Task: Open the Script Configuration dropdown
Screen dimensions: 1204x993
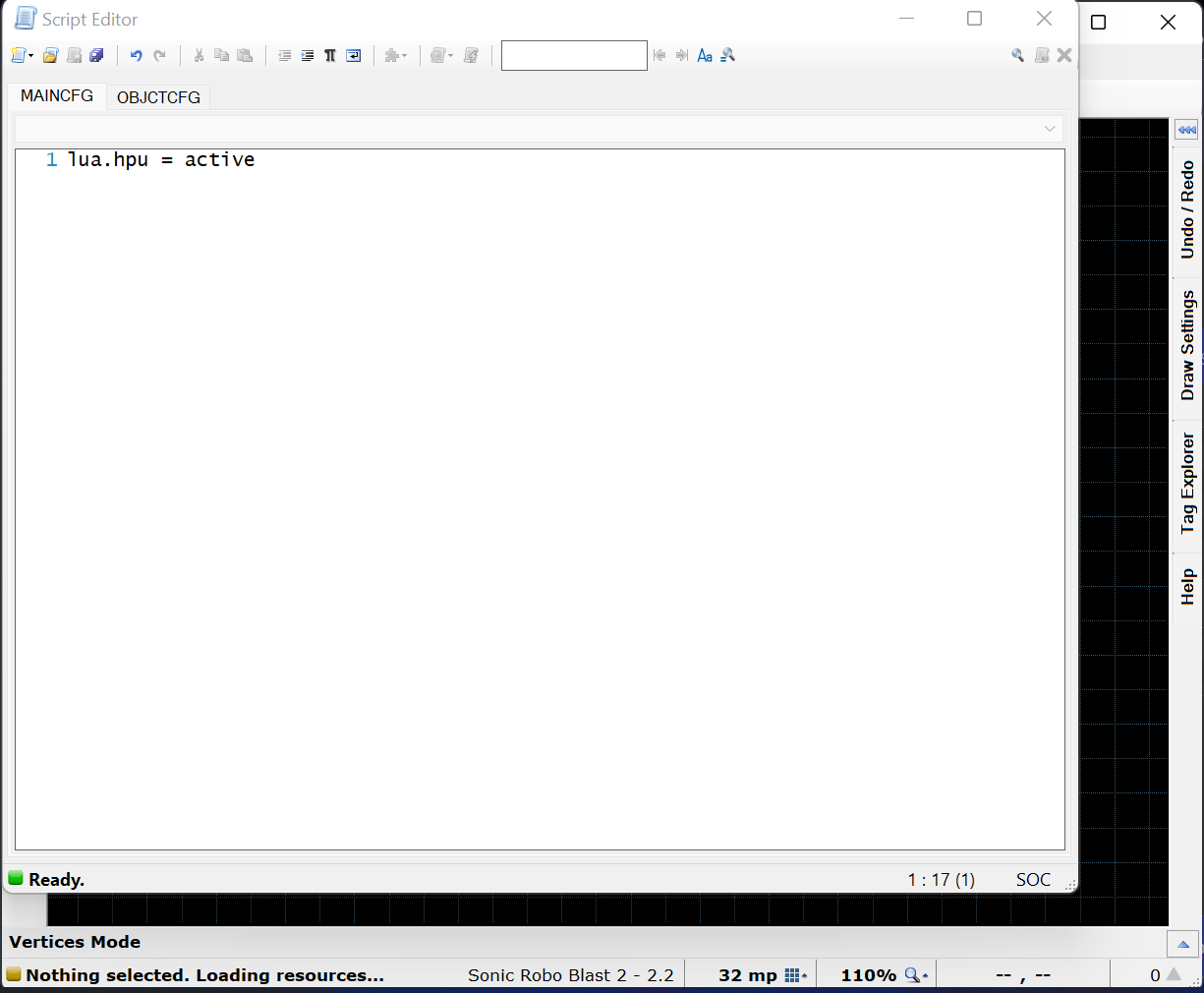Action: [x=441, y=56]
